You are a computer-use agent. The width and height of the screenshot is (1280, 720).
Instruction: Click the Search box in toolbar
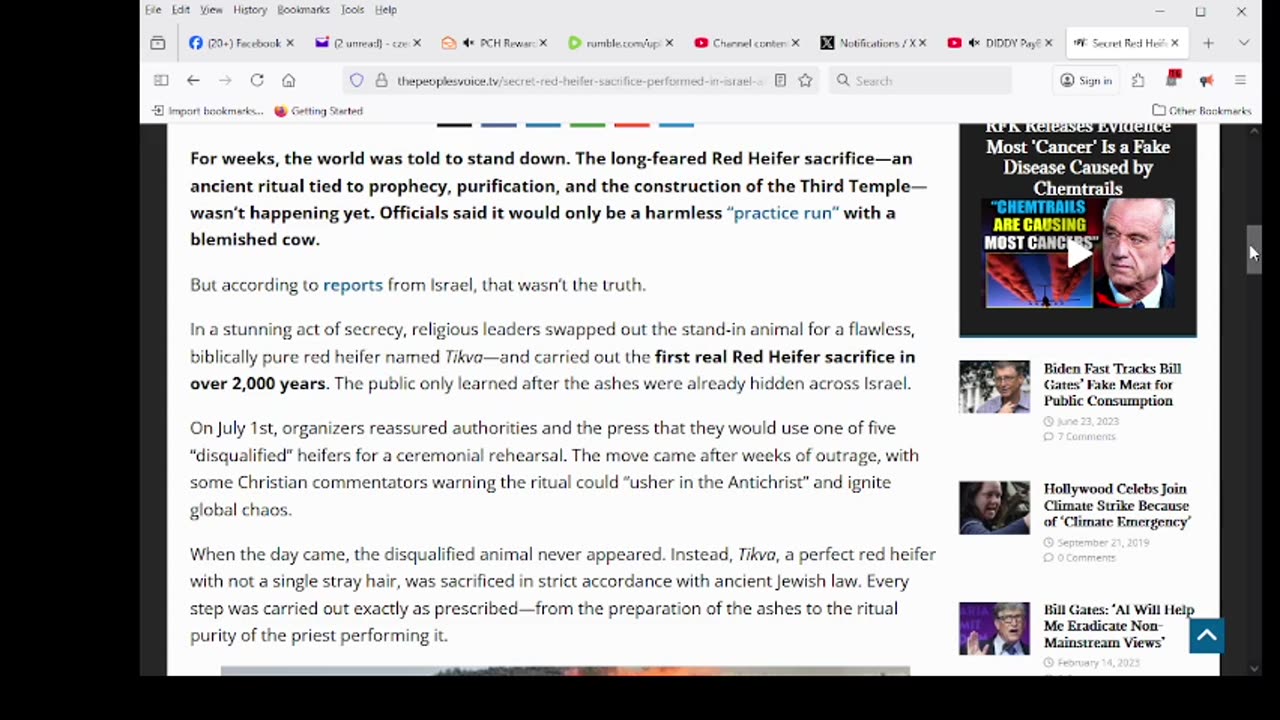[x=920, y=80]
